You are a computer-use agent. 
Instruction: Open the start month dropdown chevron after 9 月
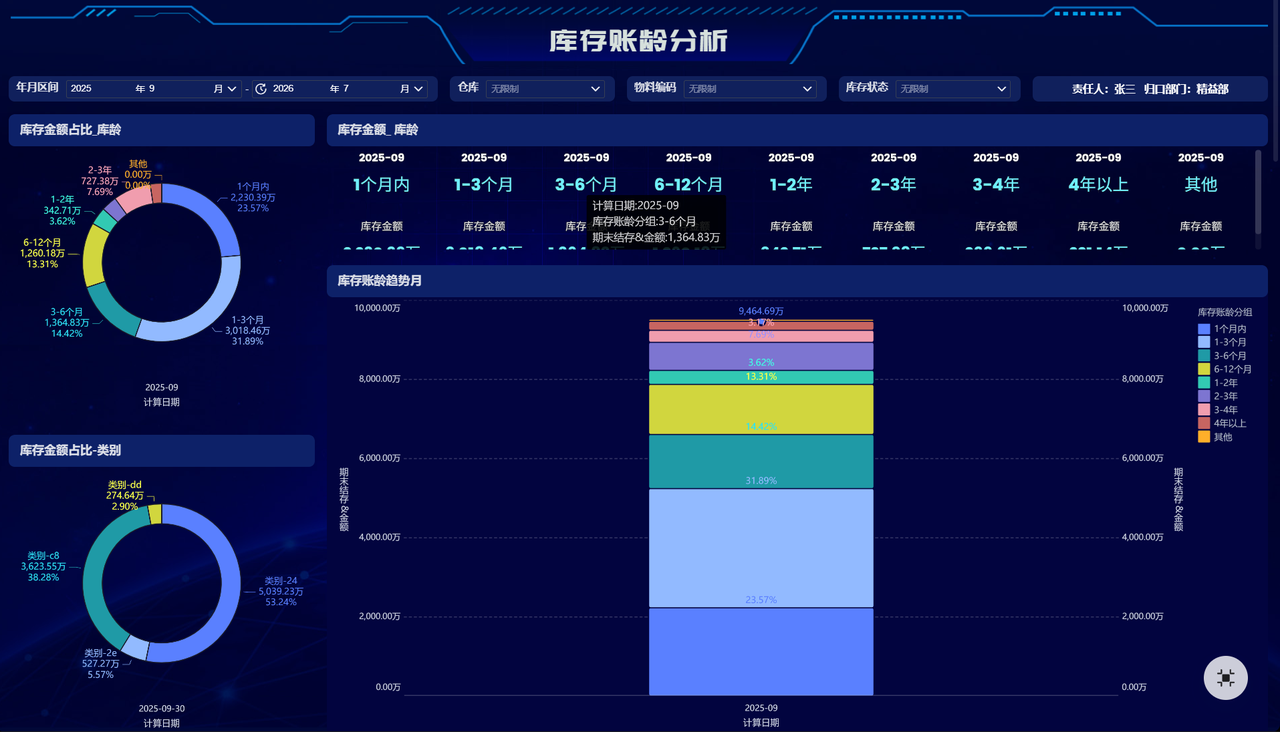(x=232, y=89)
